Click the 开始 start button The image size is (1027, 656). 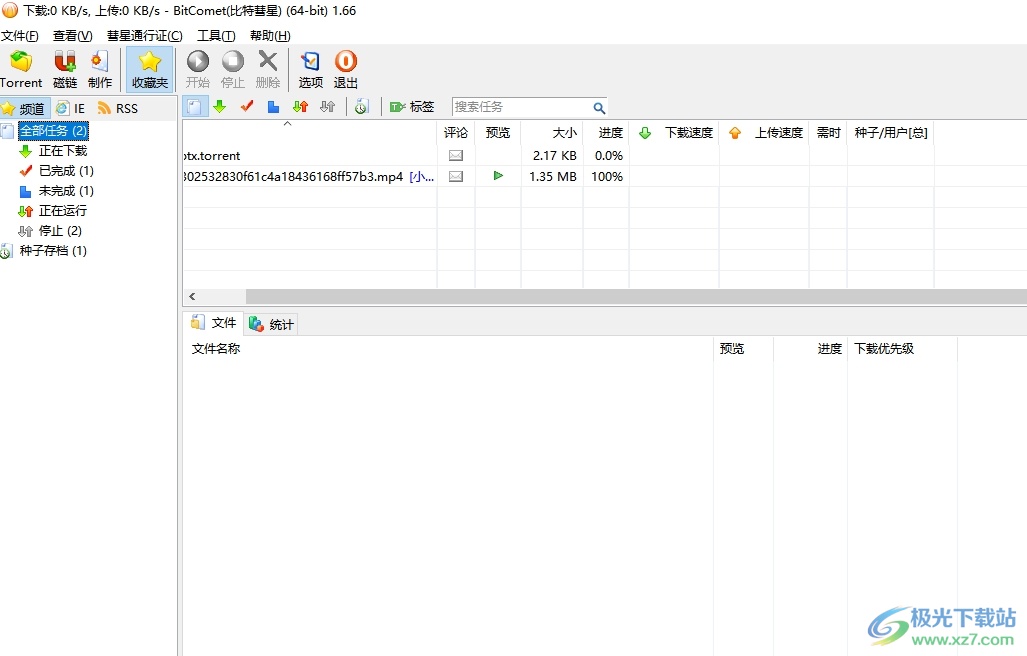coord(197,69)
